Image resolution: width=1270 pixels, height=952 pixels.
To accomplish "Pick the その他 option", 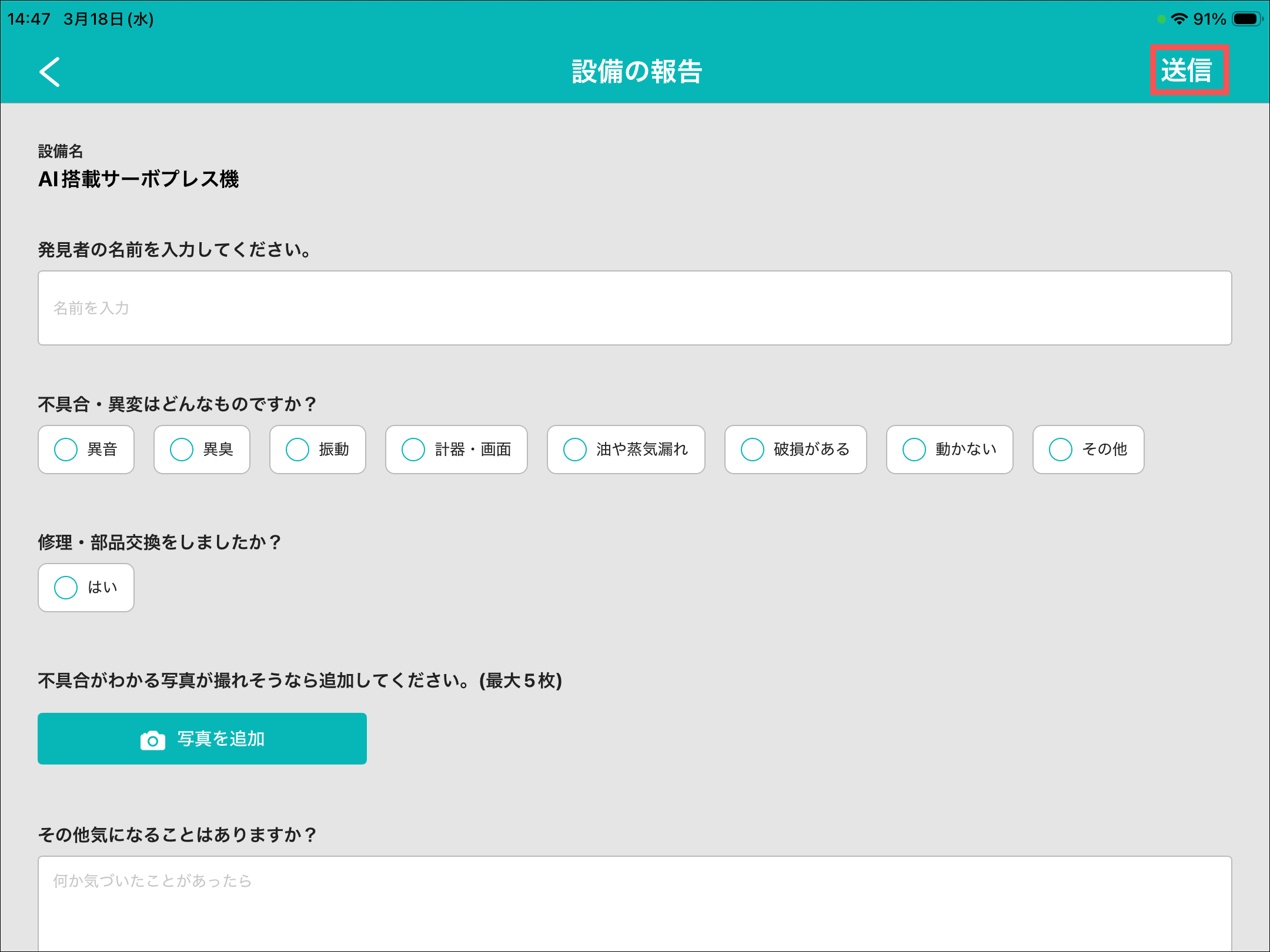I will pos(1088,450).
